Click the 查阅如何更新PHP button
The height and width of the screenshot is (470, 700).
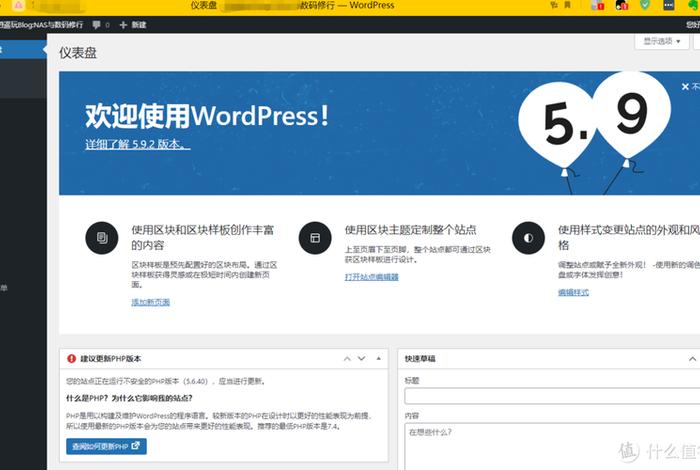[106, 446]
